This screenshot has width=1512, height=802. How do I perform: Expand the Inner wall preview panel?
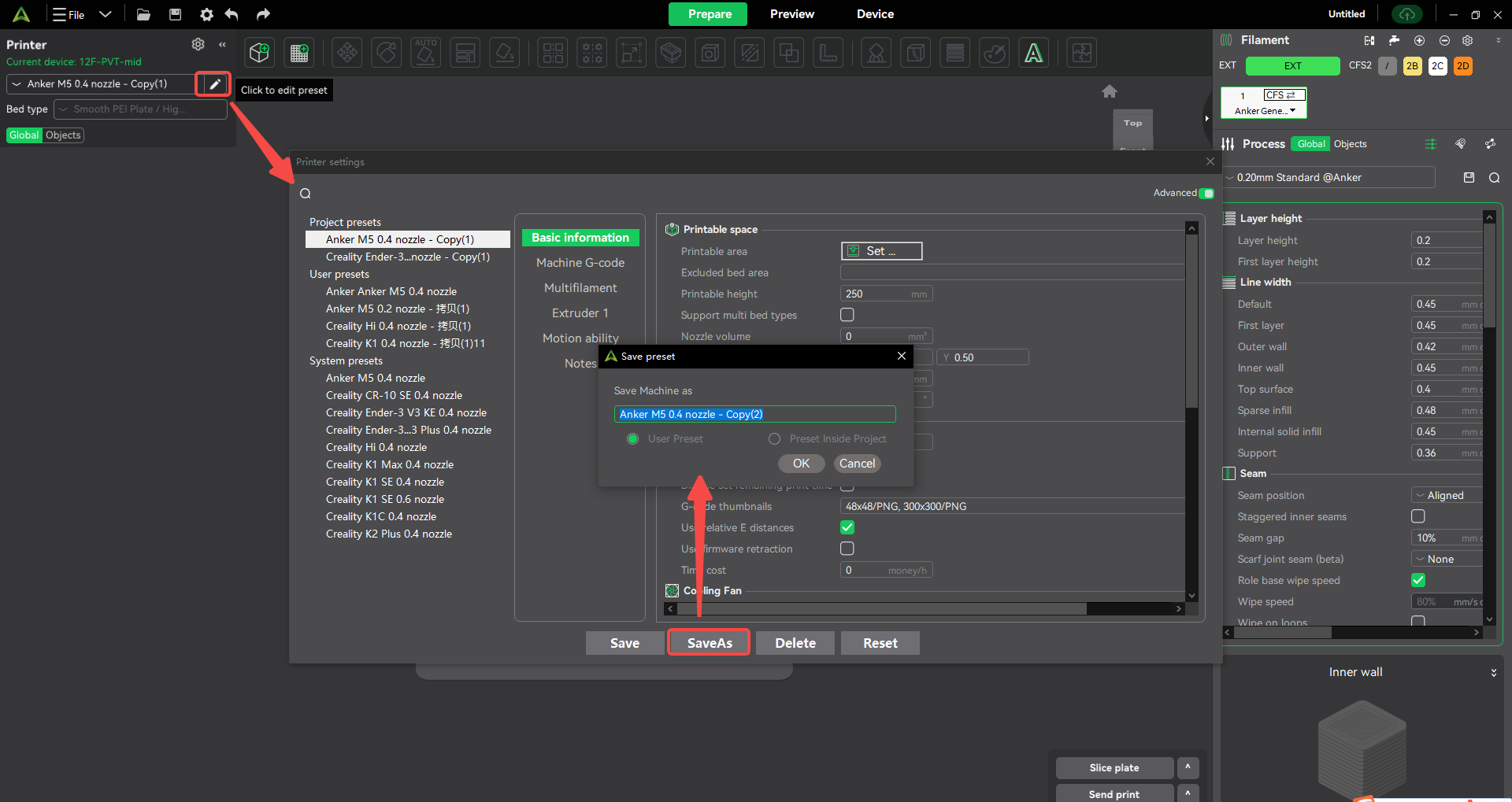click(1493, 673)
